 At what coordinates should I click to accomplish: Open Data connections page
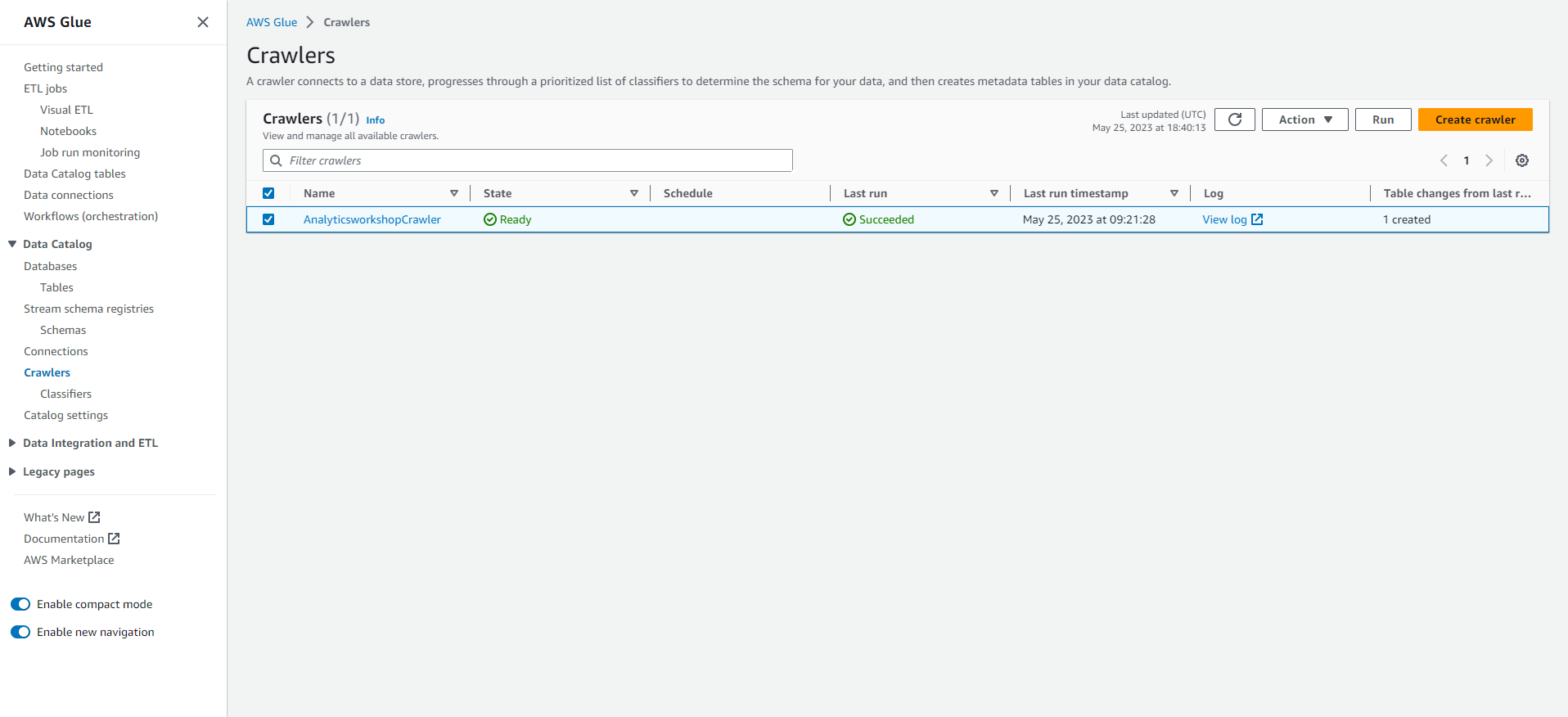(x=69, y=195)
